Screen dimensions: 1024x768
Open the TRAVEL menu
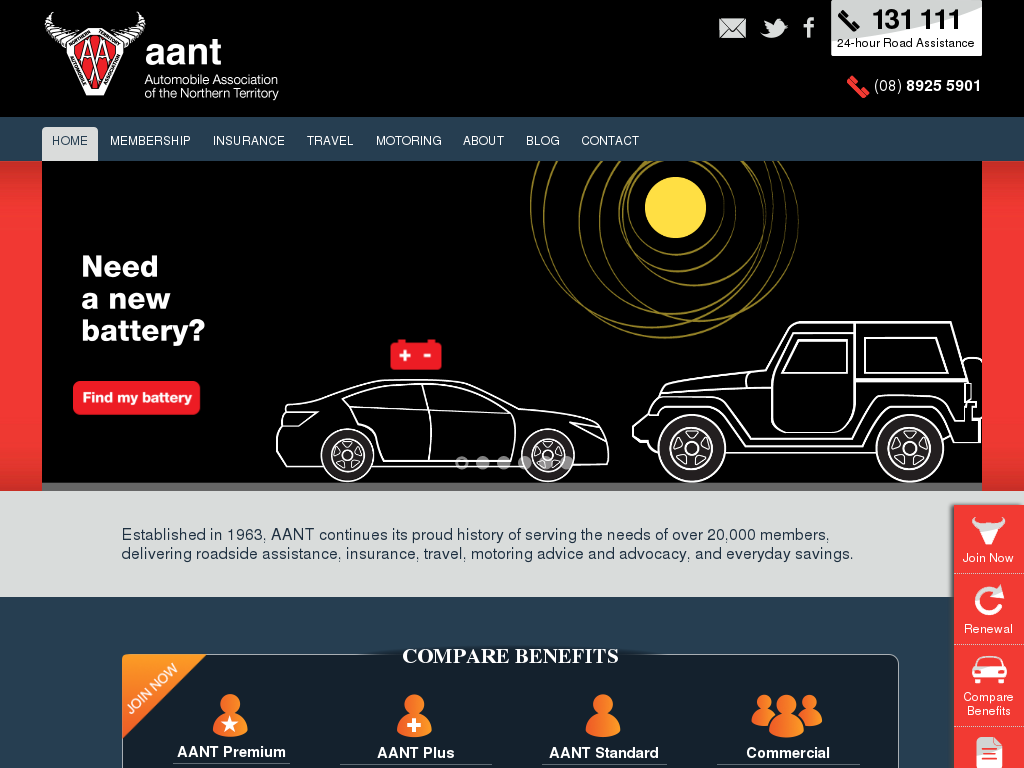(x=330, y=141)
